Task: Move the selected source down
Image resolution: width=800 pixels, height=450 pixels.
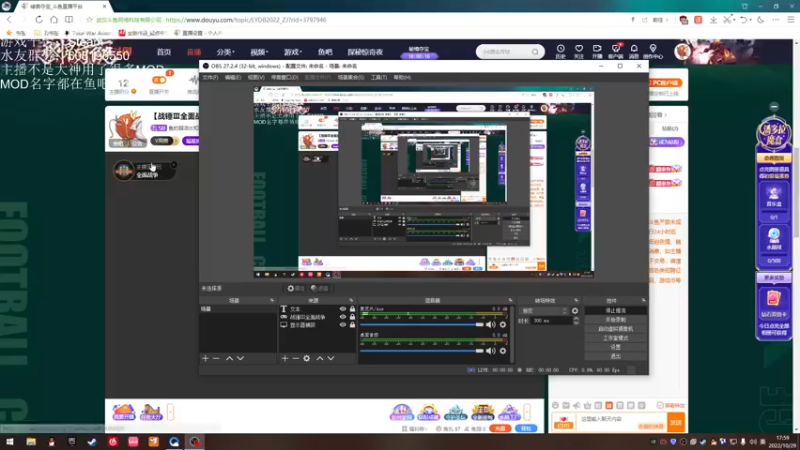Action: pos(331,359)
